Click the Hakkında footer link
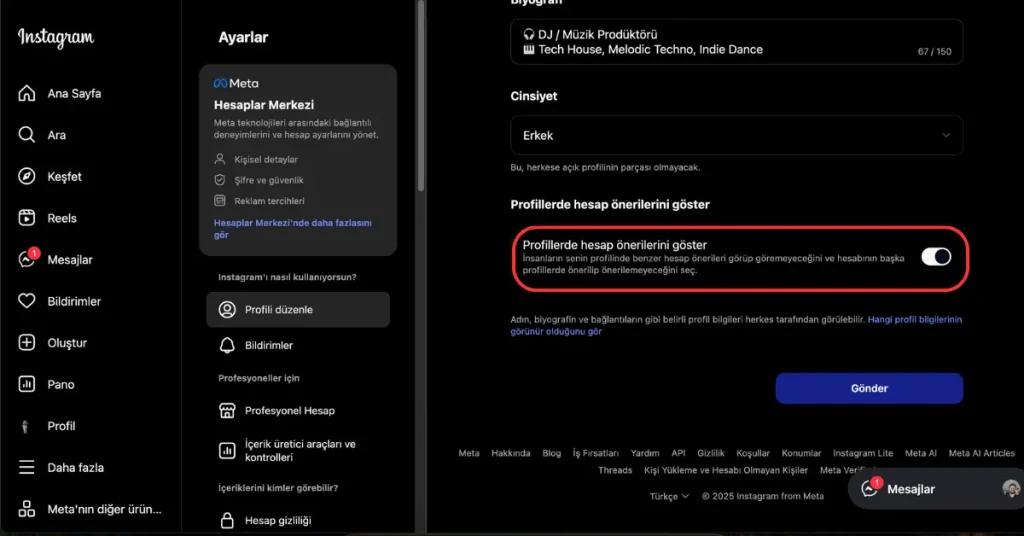Screen dimensions: 1024x536 [511, 453]
